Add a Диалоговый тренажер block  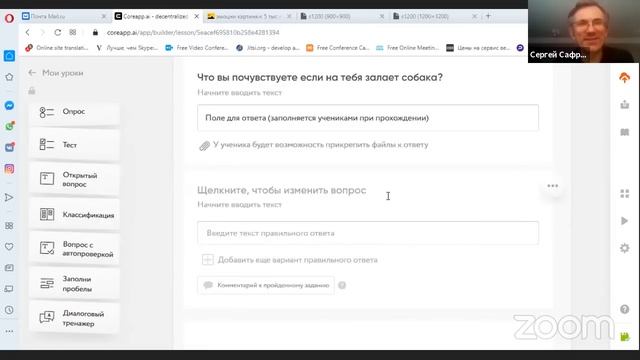click(x=74, y=318)
